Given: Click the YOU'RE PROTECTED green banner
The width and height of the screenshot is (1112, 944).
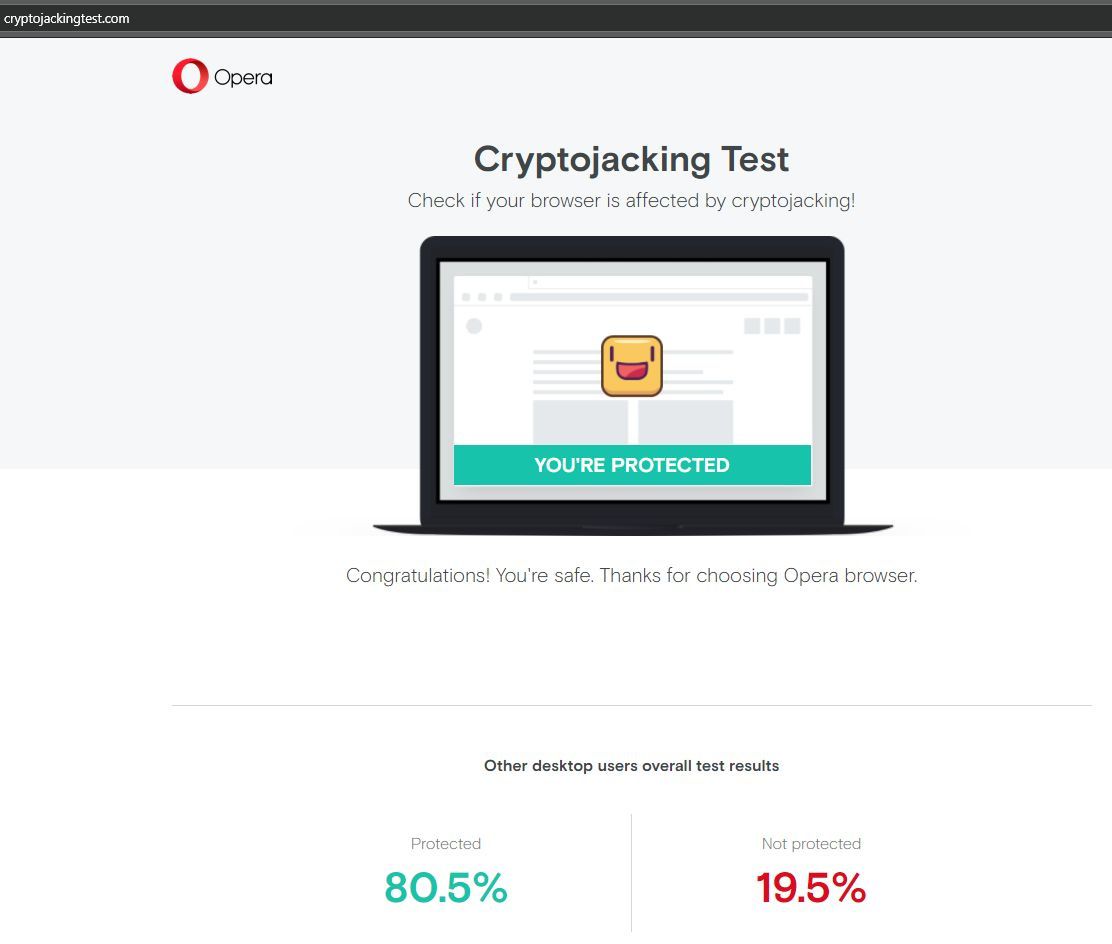Looking at the screenshot, I should tap(632, 465).
